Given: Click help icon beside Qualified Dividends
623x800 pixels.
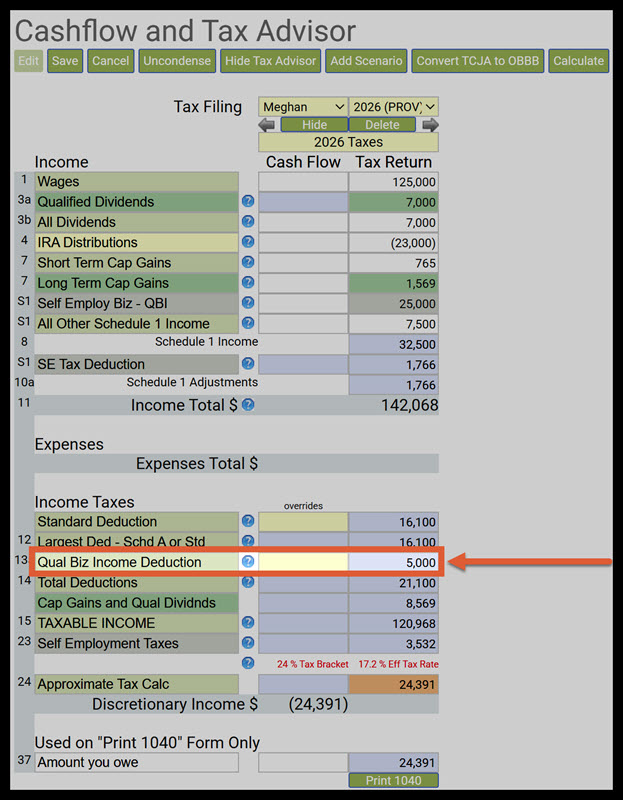Looking at the screenshot, I should tap(248, 202).
